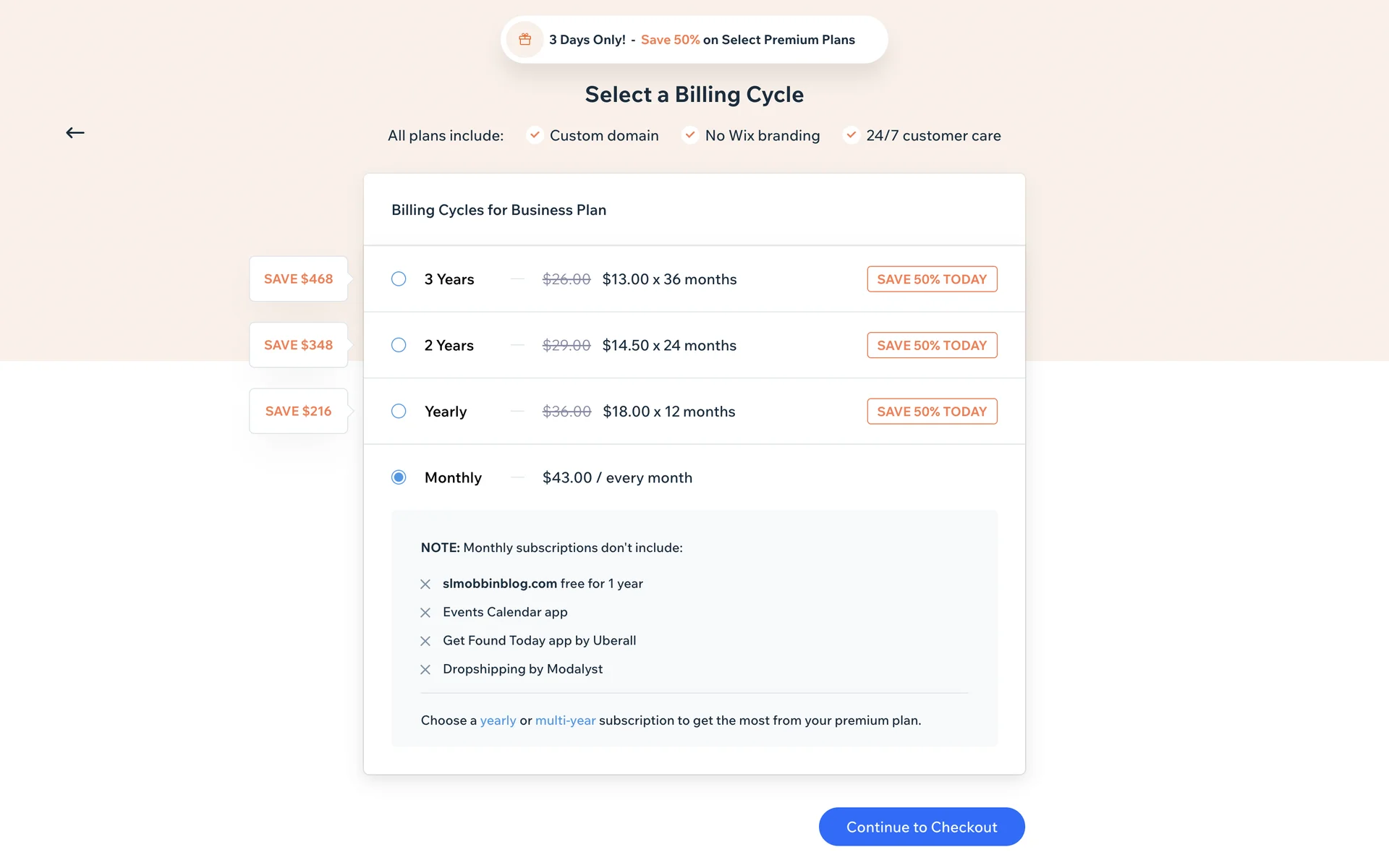1389x868 pixels.
Task: Open the multi-year subscription link
Action: [x=565, y=720]
